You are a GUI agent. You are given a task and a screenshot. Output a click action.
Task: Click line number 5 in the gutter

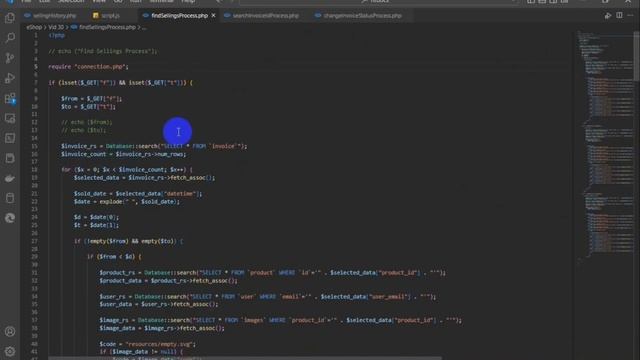click(36, 67)
